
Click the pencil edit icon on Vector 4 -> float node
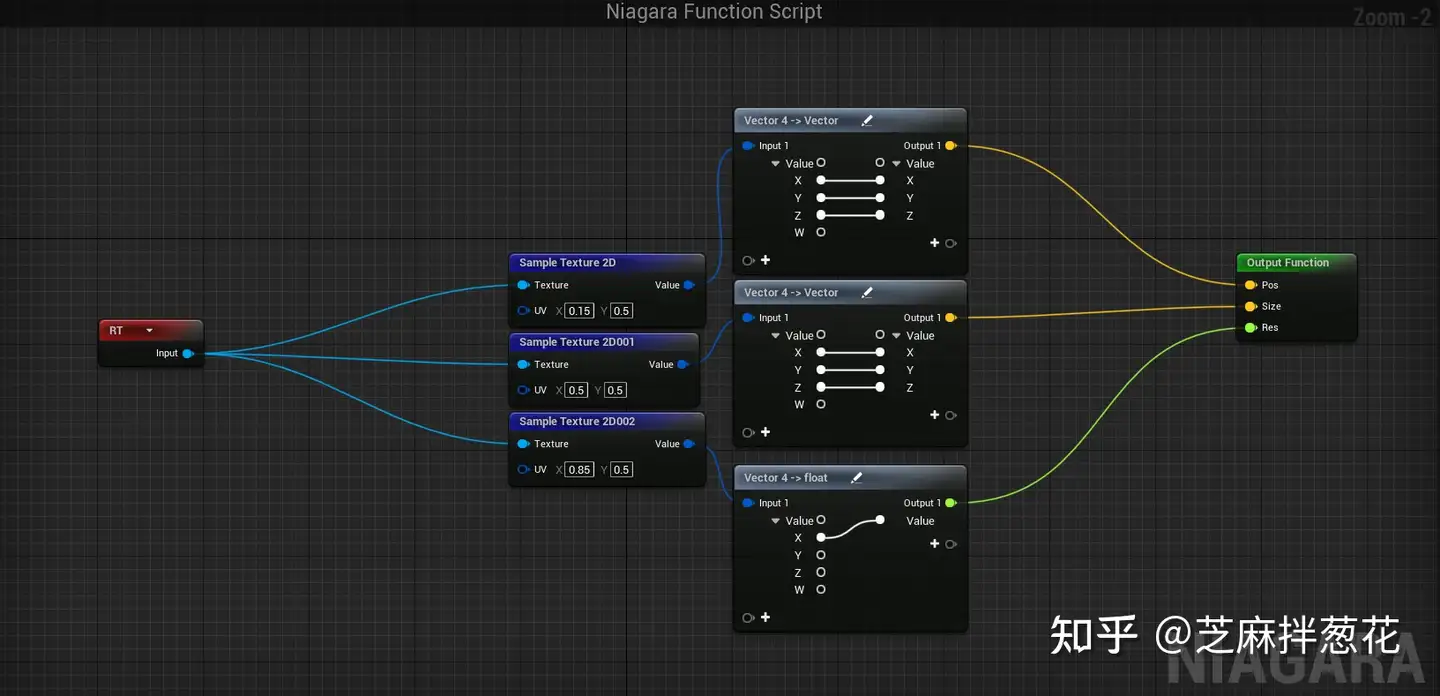(x=856, y=478)
